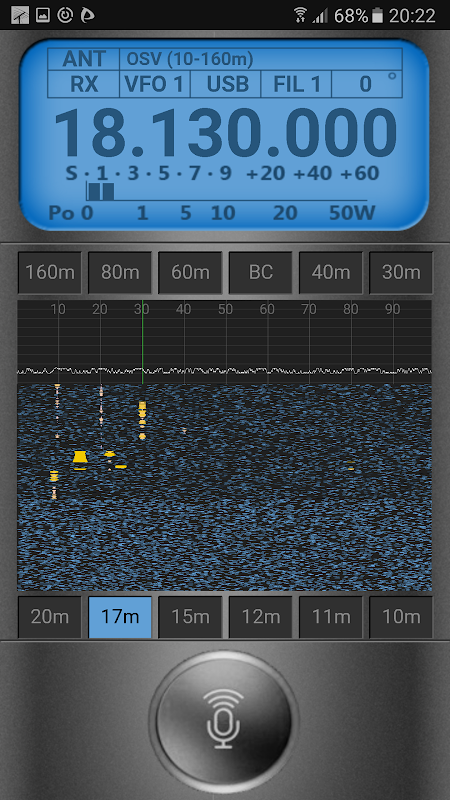Tap the 80 mark on the spectrum scale
This screenshot has width=450, height=800.
tap(351, 309)
